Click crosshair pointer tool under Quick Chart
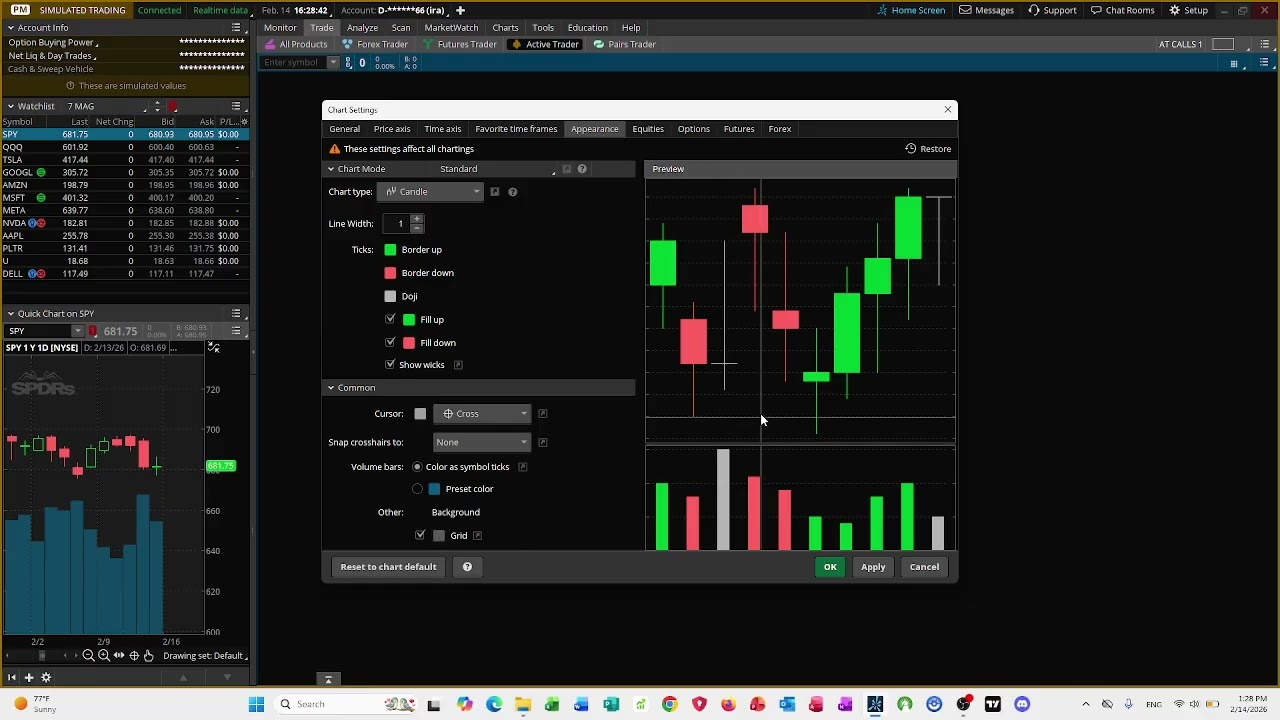 click(134, 656)
